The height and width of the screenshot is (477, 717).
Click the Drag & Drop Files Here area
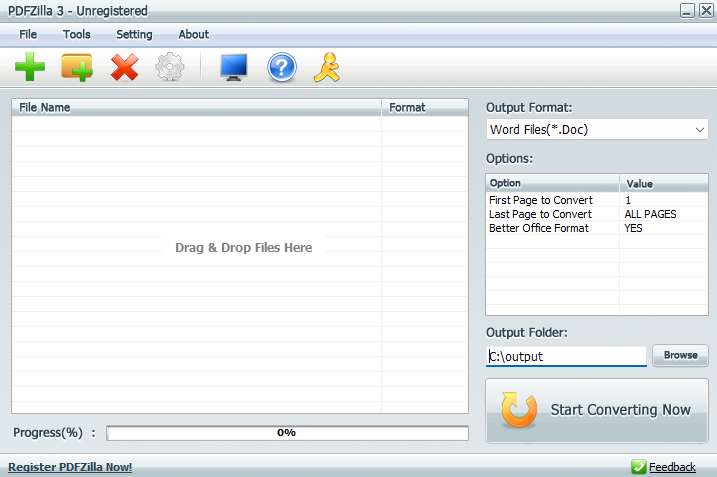(243, 247)
